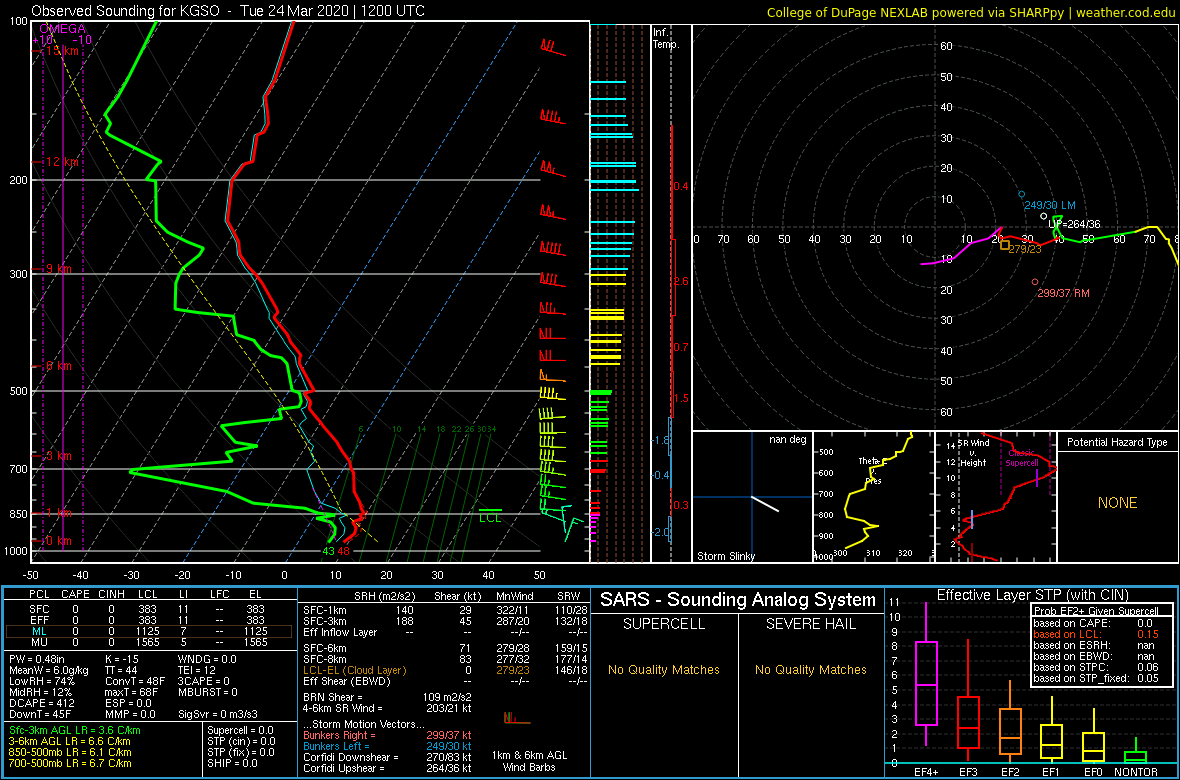
Task: Select the magenta 'OMEGA' label
Action: click(x=62, y=29)
